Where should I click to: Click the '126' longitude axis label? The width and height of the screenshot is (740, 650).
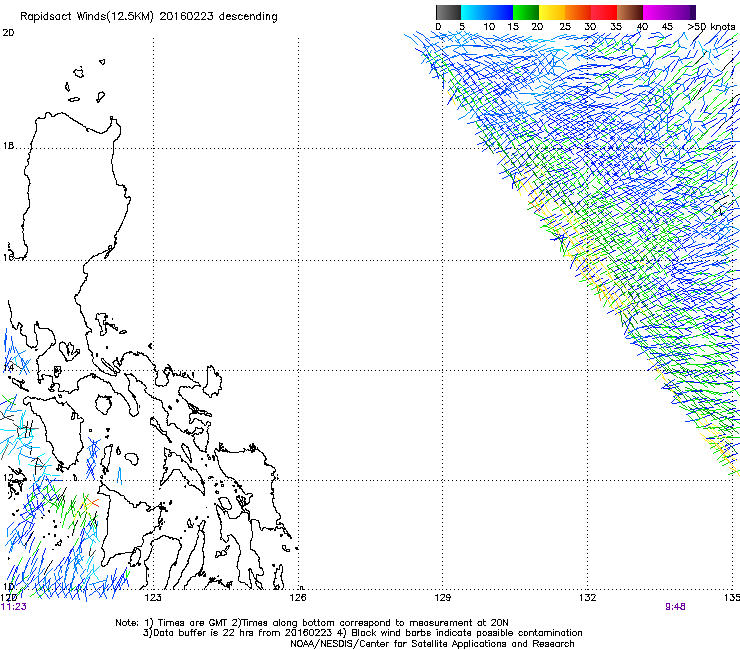pyautogui.click(x=298, y=598)
